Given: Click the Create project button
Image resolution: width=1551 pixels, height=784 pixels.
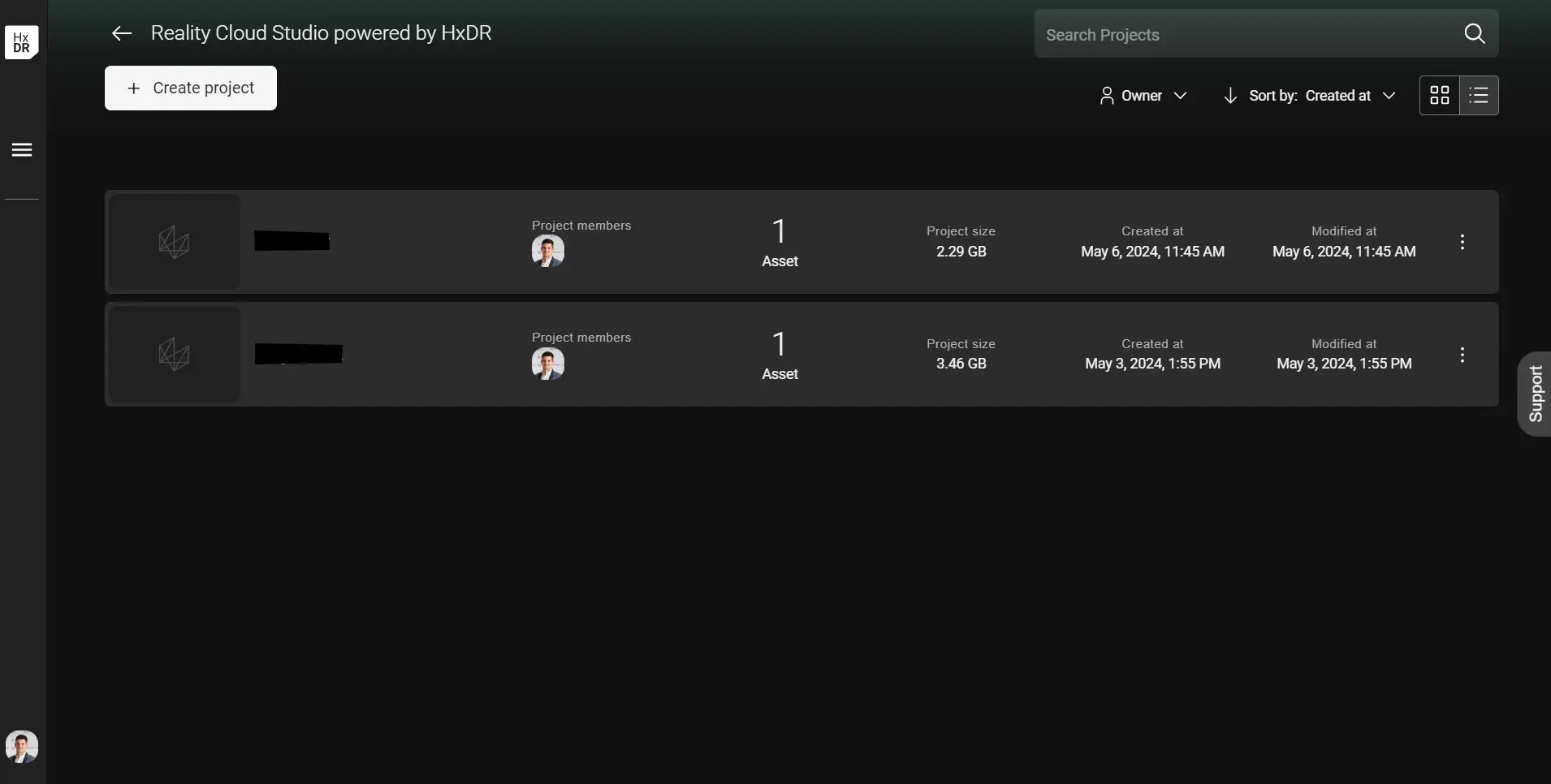Looking at the screenshot, I should pyautogui.click(x=191, y=88).
